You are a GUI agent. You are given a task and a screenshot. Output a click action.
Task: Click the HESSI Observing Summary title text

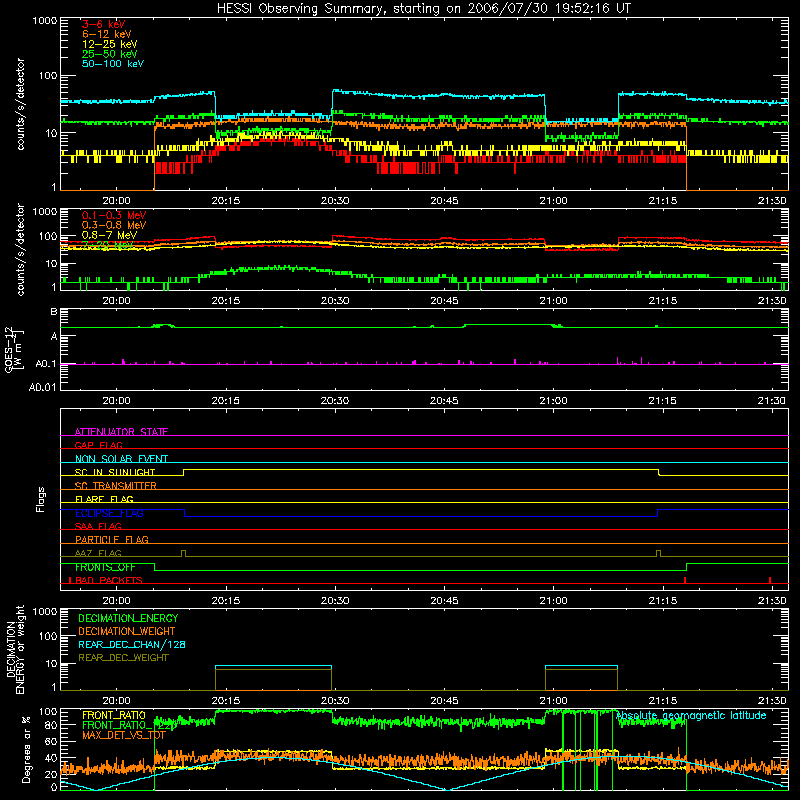[x=423, y=9]
